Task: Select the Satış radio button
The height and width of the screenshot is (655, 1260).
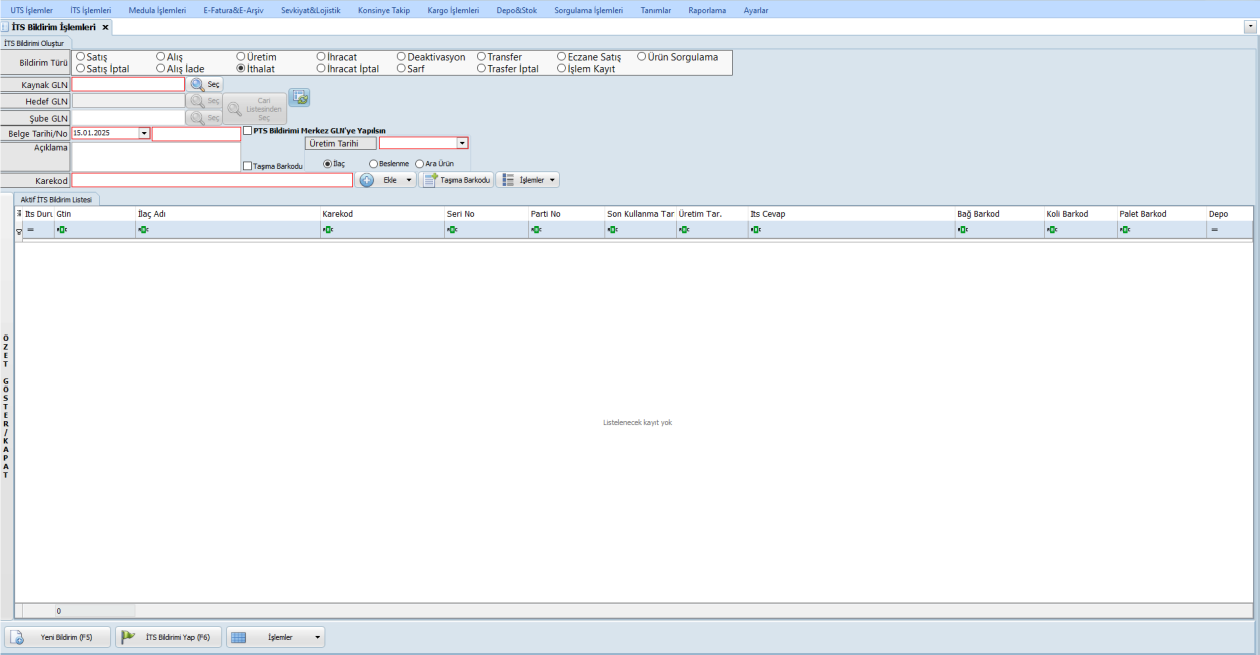Action: tap(81, 57)
